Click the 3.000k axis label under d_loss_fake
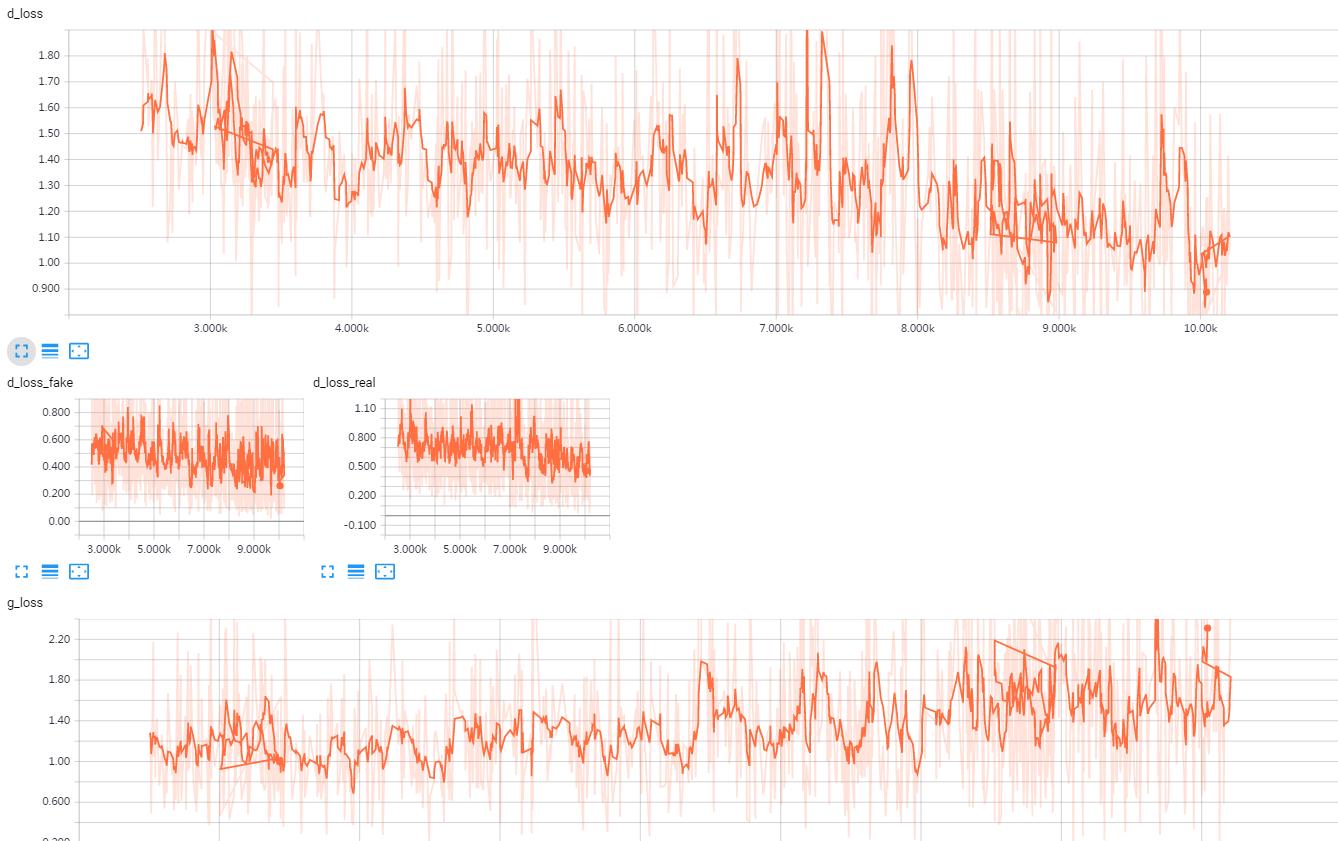The width and height of the screenshot is (1338, 841). [104, 548]
